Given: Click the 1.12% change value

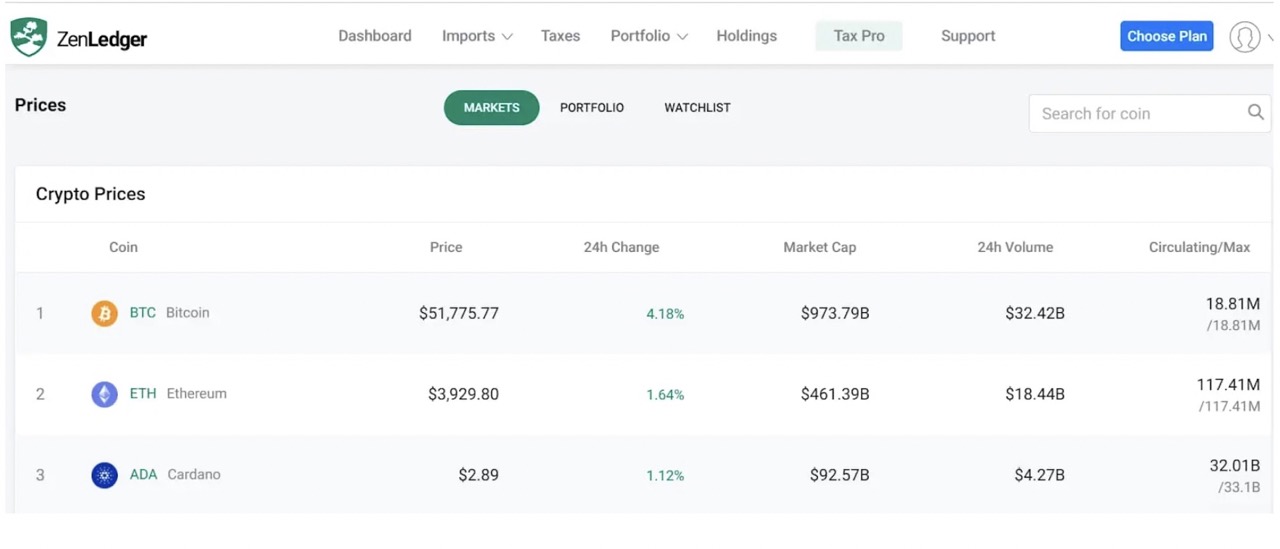Looking at the screenshot, I should click(x=665, y=476).
